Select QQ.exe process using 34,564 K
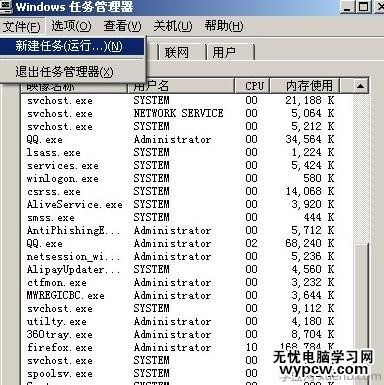The width and height of the screenshot is (384, 385). coord(187,139)
